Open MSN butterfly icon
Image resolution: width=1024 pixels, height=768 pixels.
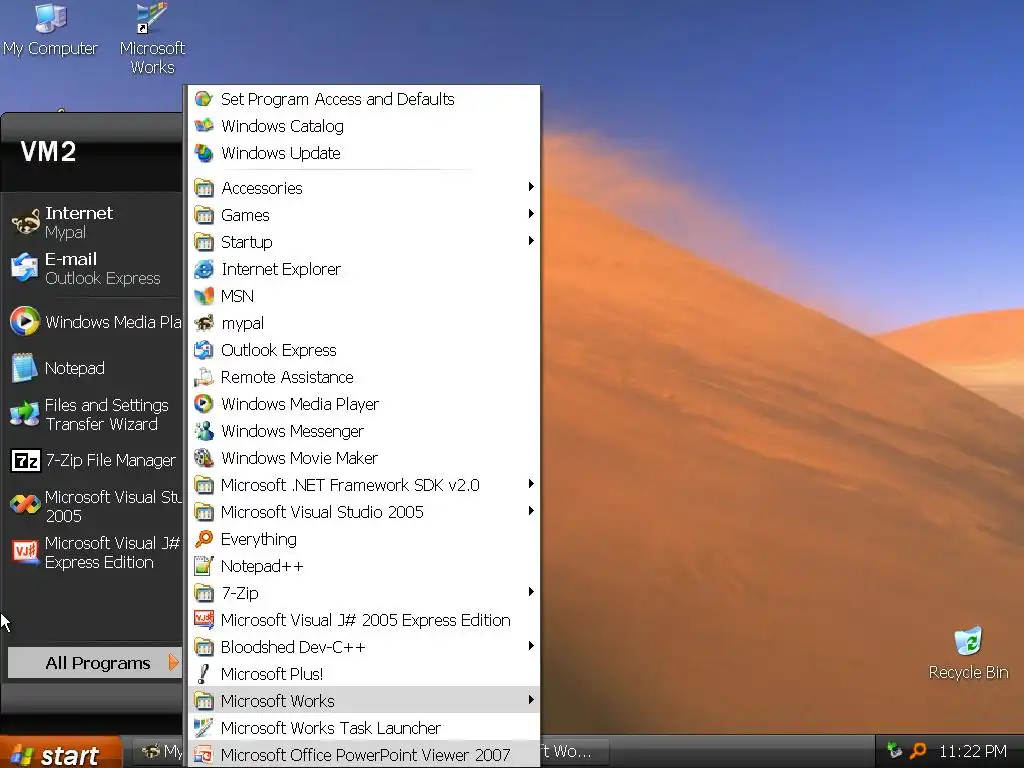(204, 296)
